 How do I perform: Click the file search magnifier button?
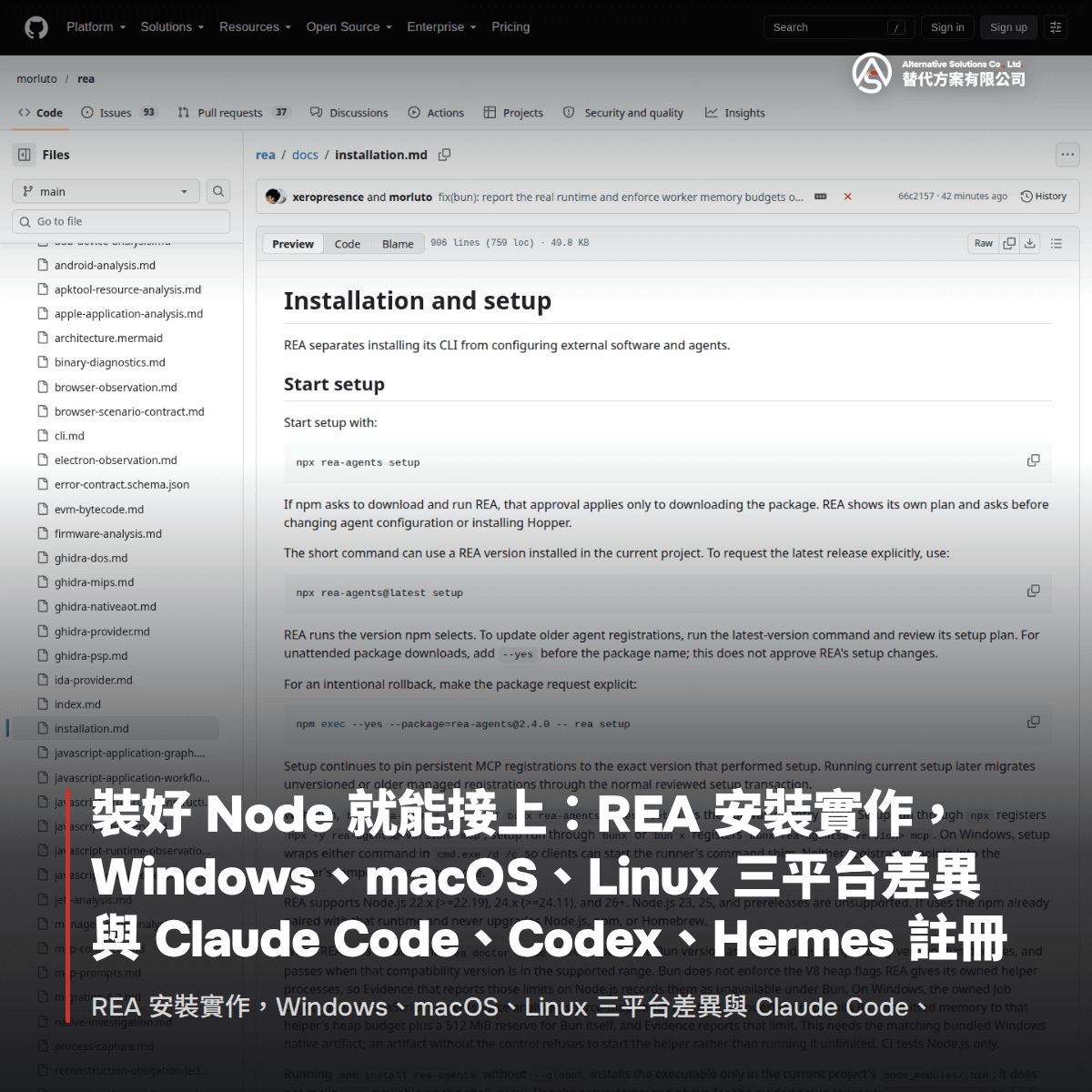point(218,191)
